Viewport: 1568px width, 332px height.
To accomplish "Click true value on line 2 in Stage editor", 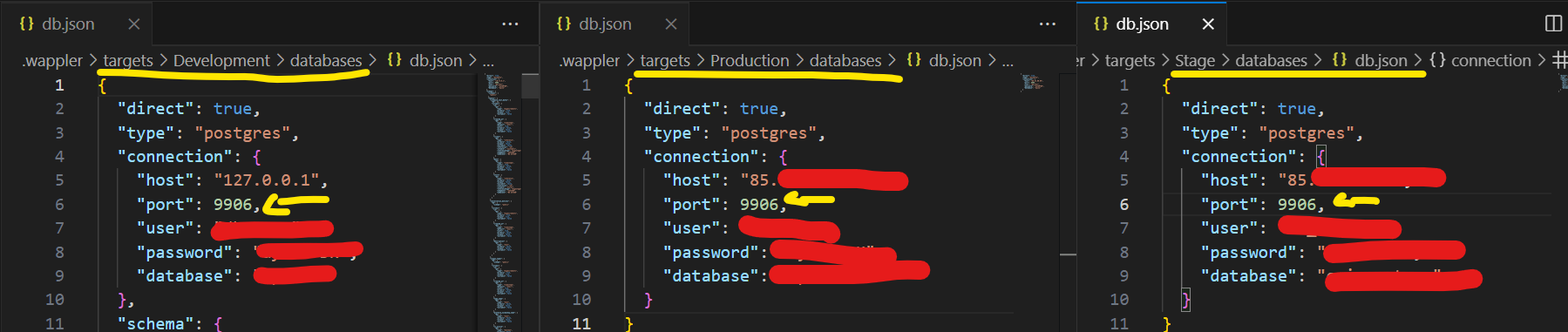I will coord(1297,109).
